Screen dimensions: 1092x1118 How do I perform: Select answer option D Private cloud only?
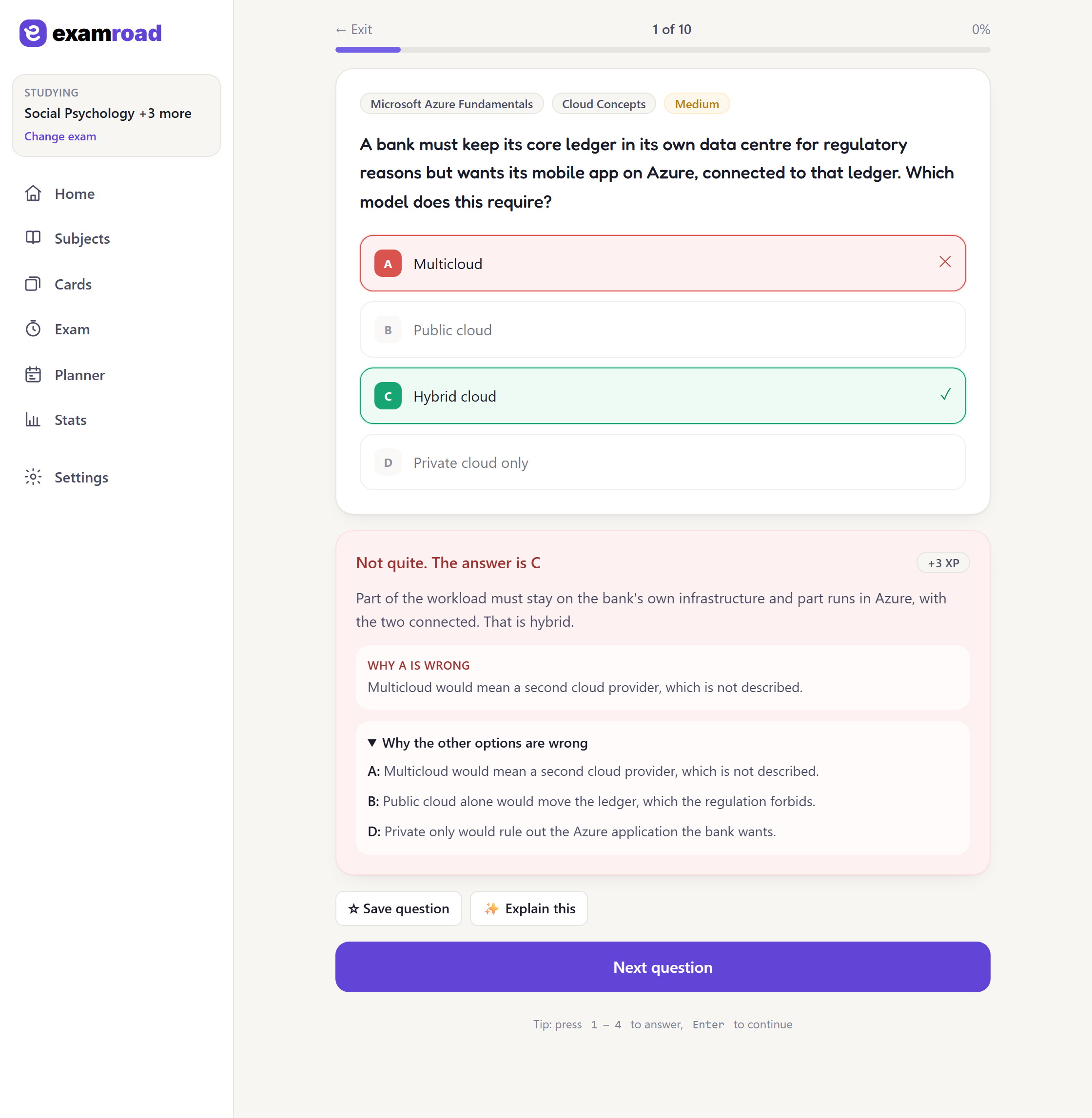click(x=663, y=462)
